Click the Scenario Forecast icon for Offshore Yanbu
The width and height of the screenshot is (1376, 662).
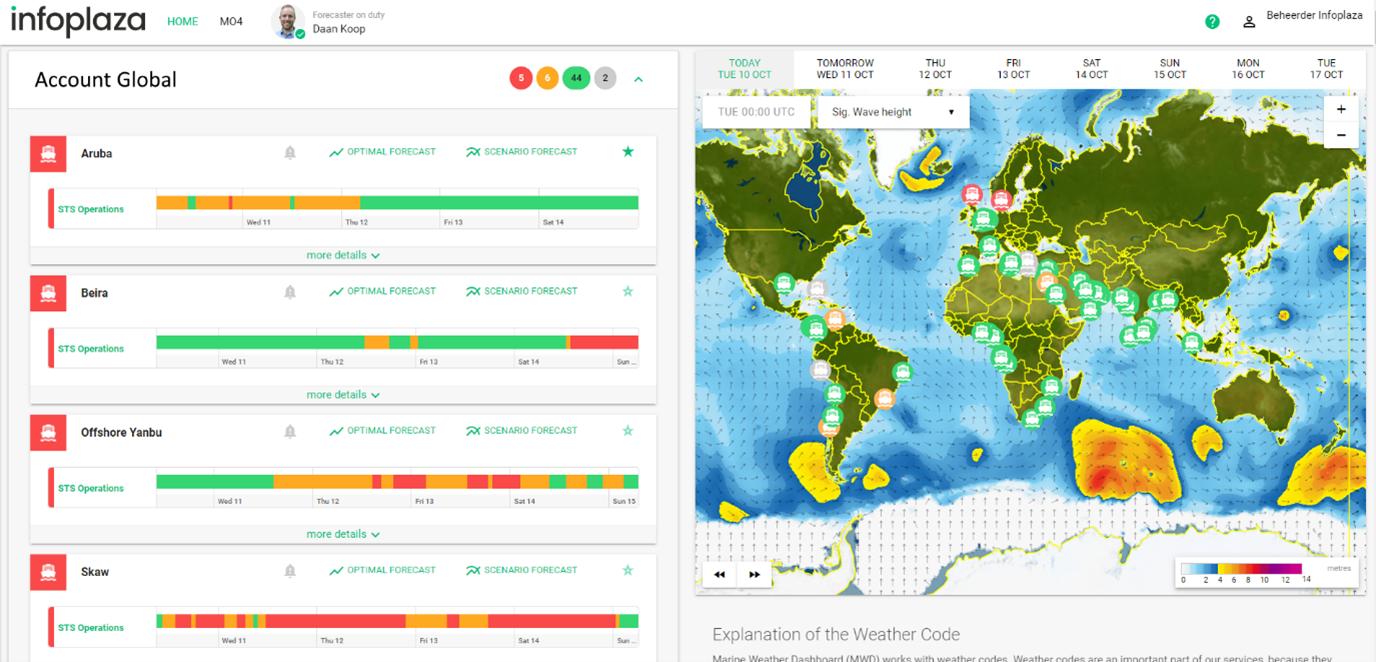click(473, 431)
